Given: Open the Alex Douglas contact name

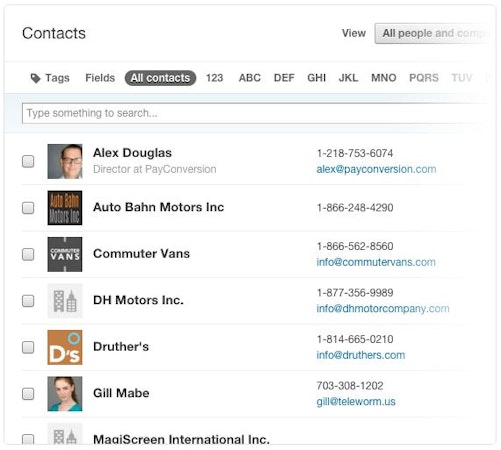Looking at the screenshot, I should coord(132,153).
